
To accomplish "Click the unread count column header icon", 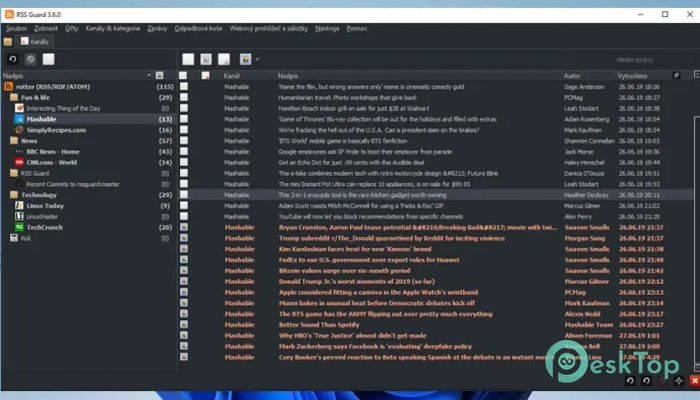I will point(159,75).
